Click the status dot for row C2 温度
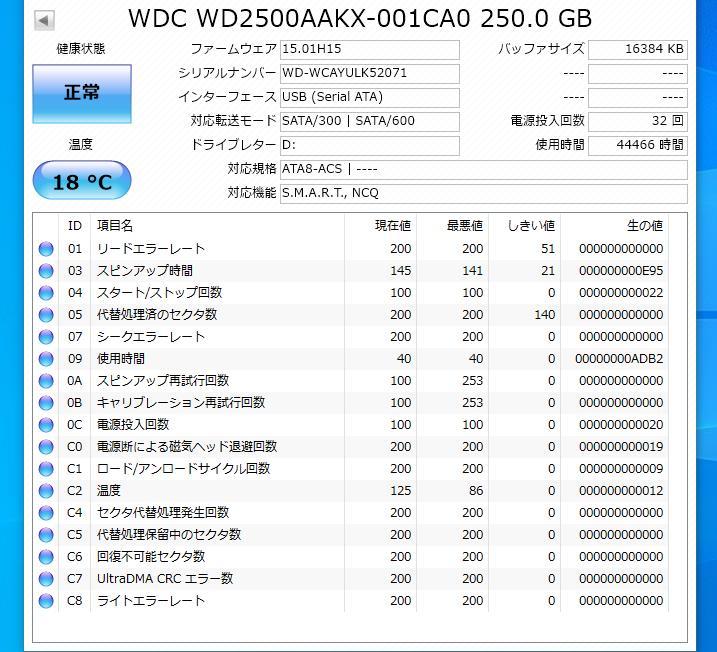 point(46,491)
